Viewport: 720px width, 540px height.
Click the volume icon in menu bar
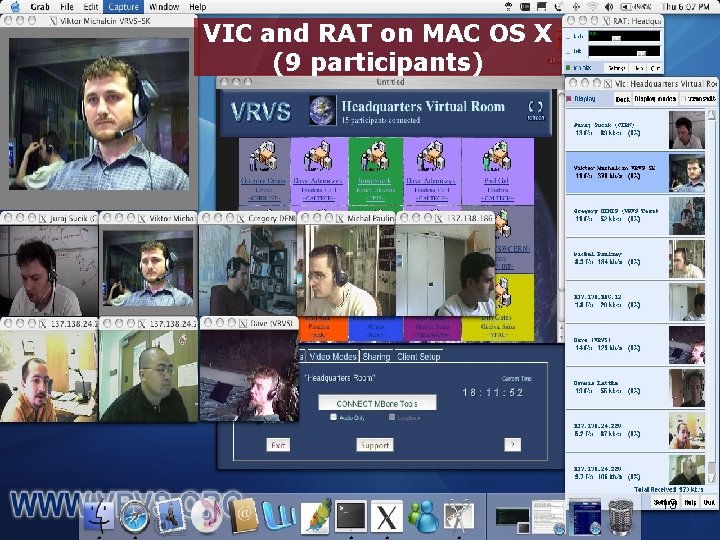pyautogui.click(x=609, y=6)
